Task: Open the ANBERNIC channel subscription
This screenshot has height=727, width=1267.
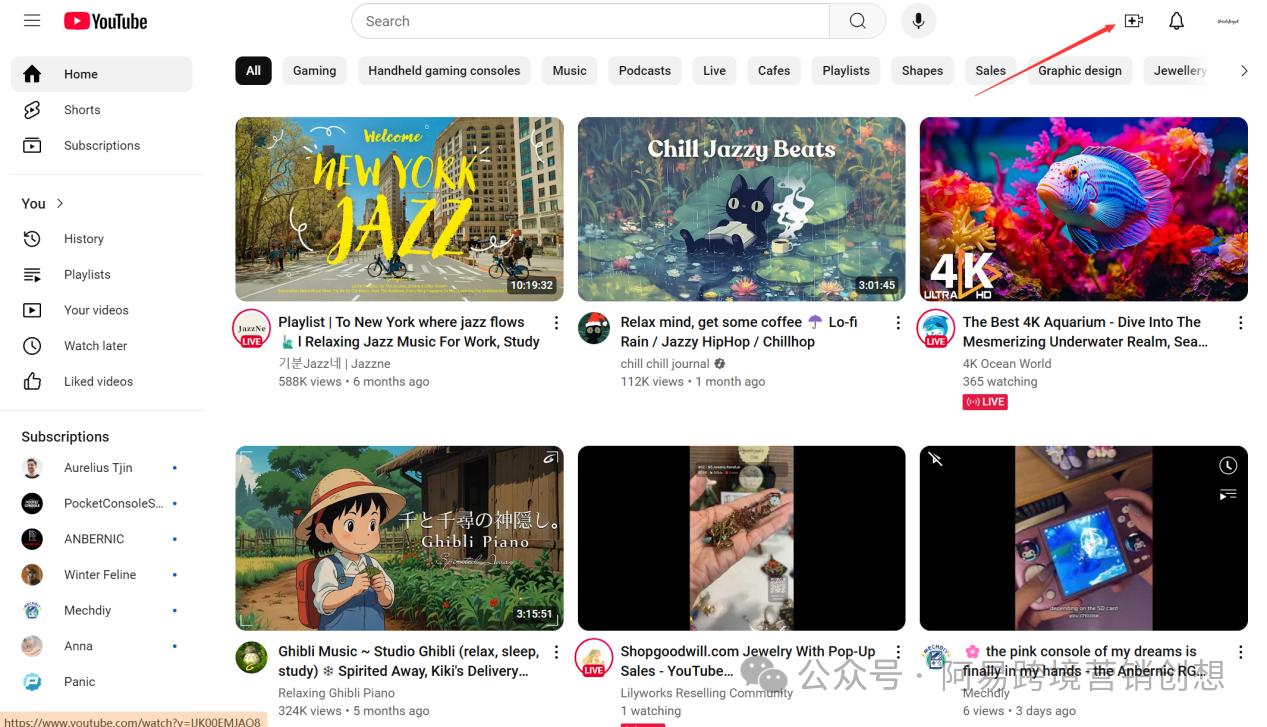Action: click(94, 539)
